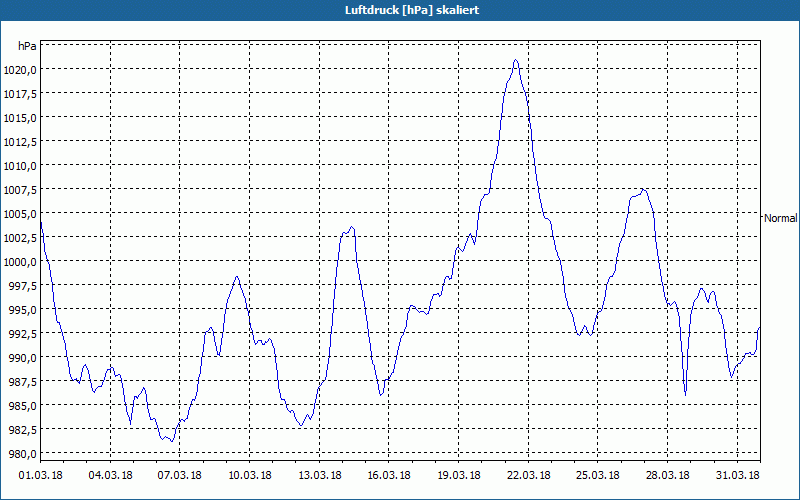800x500 pixels.
Task: Click the Normal pressure label
Action: 780,218
